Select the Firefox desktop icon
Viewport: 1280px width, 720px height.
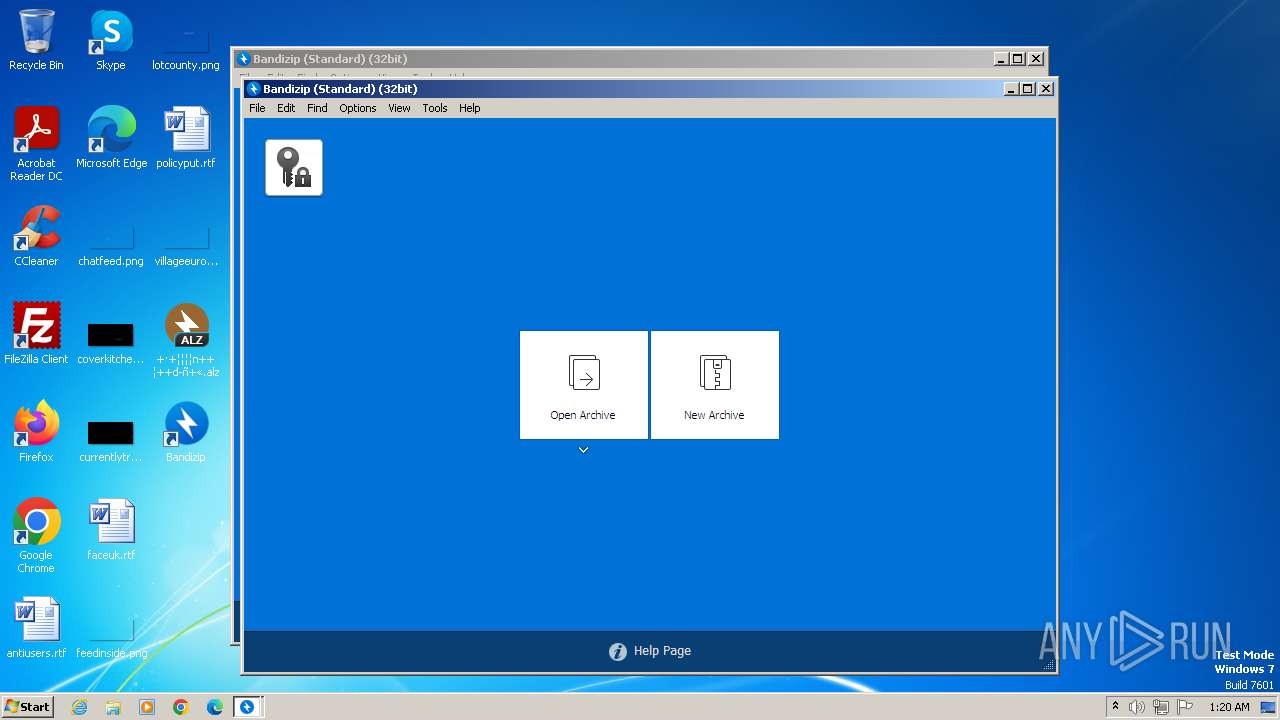pyautogui.click(x=36, y=432)
